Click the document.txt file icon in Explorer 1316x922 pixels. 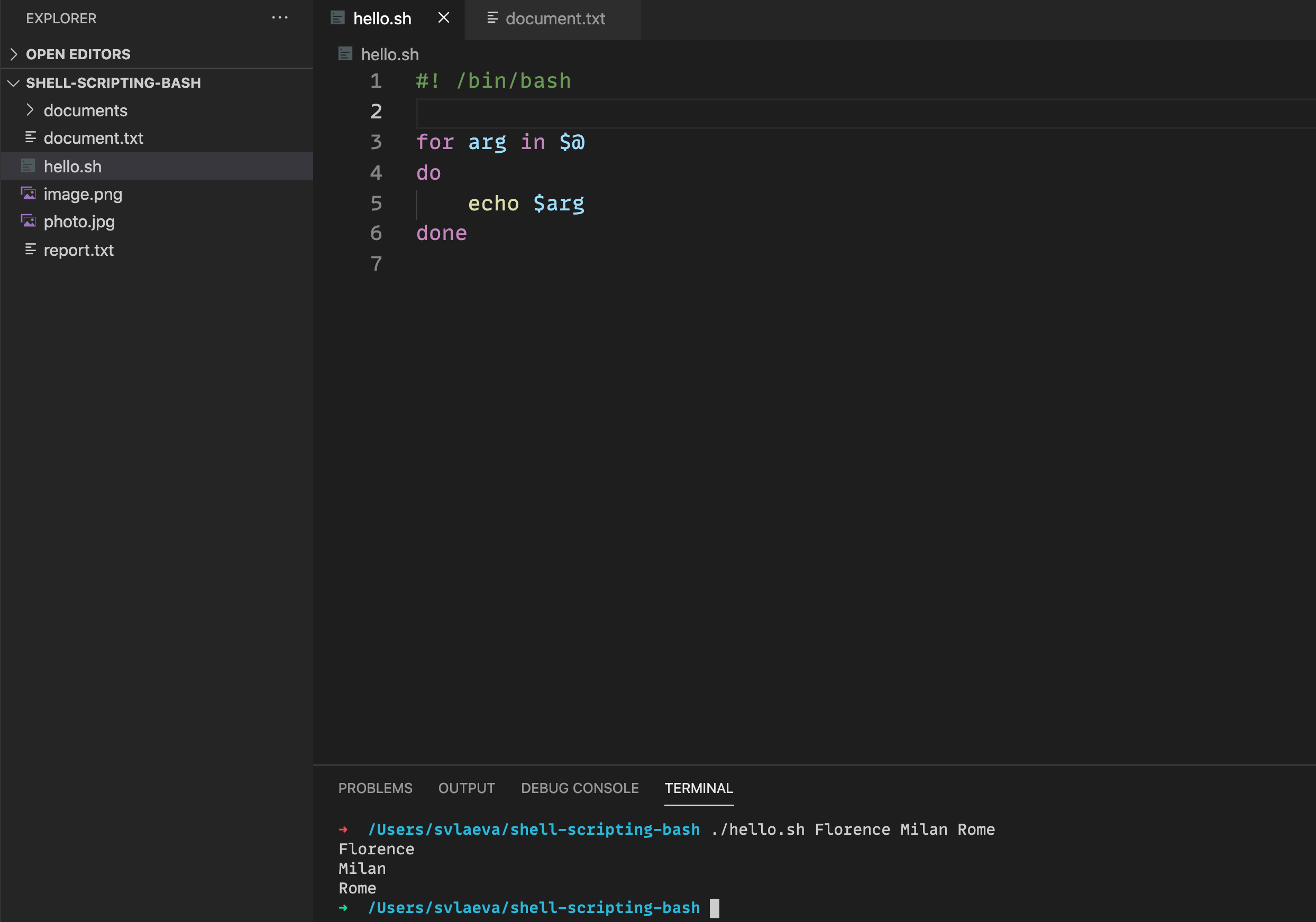[30, 137]
